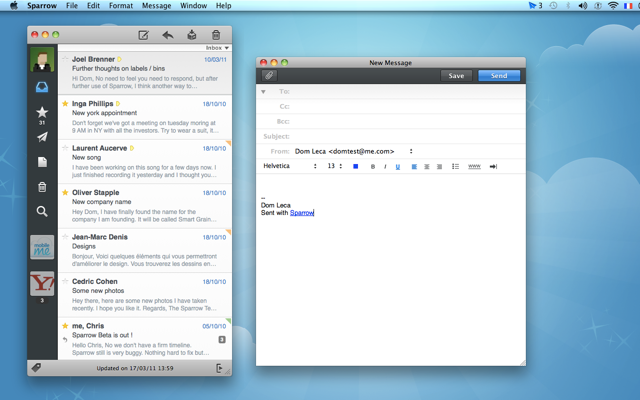Screen dimensions: 640x400
Task: Switch to MobileMe account
Action: tap(42, 247)
